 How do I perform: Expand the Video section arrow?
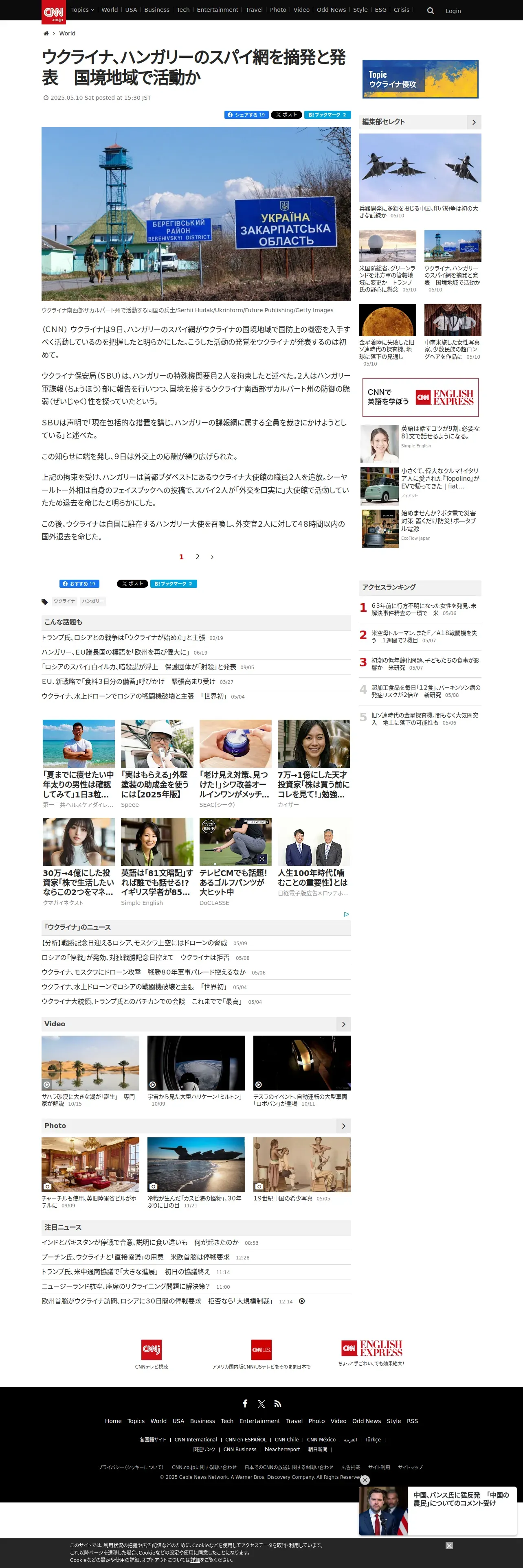pos(344,1025)
